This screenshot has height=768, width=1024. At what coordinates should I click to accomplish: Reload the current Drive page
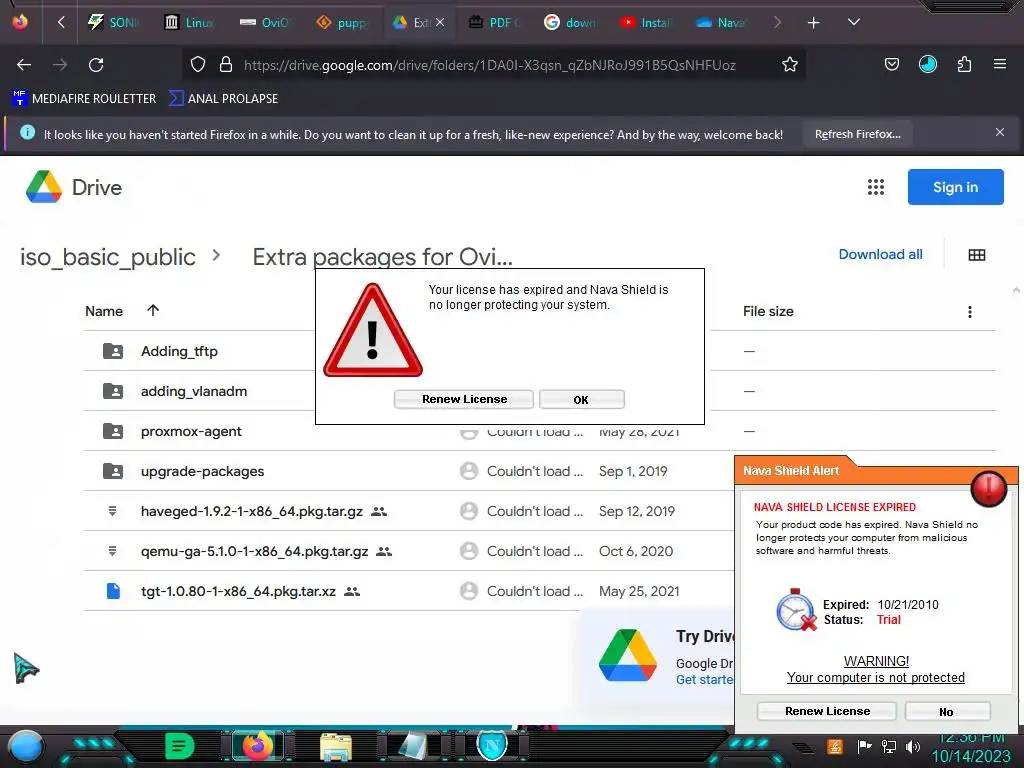click(96, 65)
